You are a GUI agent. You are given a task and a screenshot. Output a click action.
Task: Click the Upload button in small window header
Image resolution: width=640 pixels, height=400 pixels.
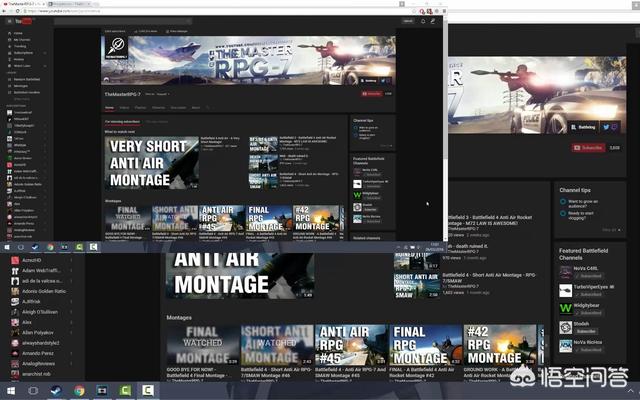coord(408,21)
